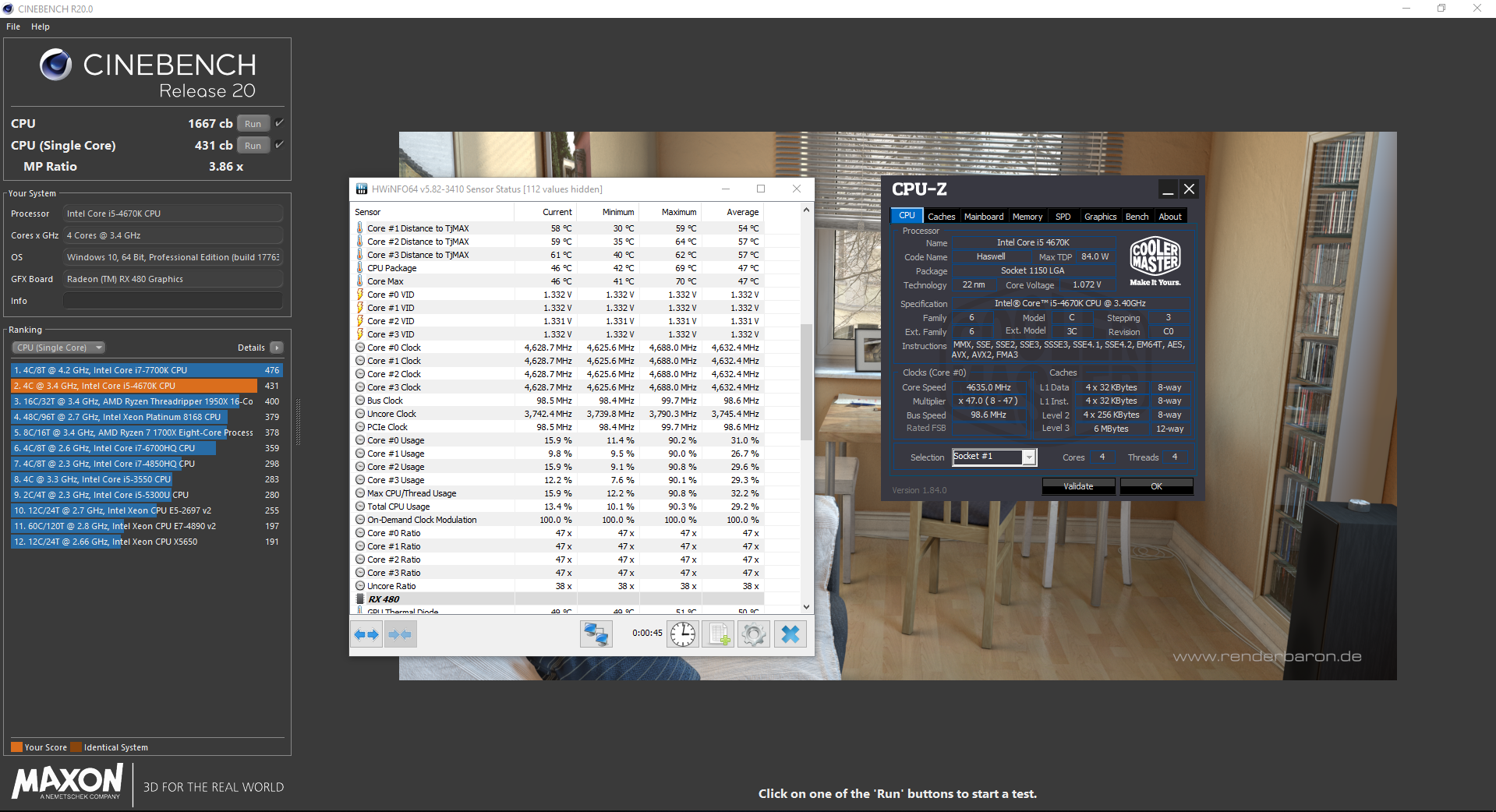Click HWiNFO scrollbar up arrow
Screen dimensions: 1496x812
[806, 210]
